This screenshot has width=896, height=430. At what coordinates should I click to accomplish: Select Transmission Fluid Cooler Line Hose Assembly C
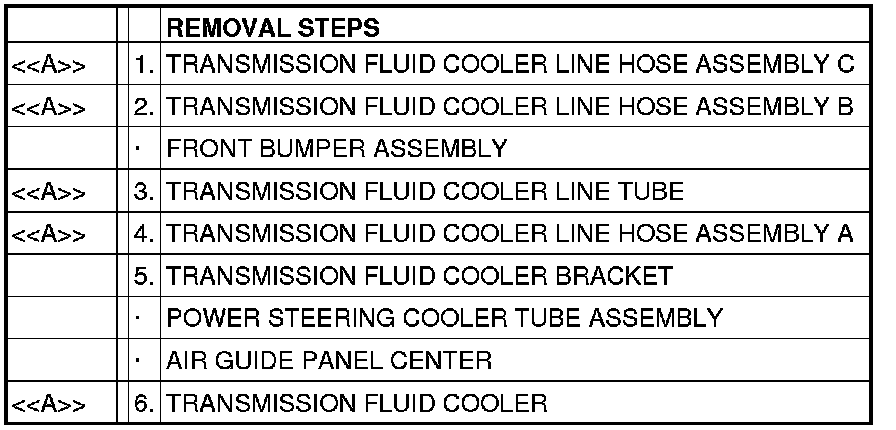[x=510, y=65]
